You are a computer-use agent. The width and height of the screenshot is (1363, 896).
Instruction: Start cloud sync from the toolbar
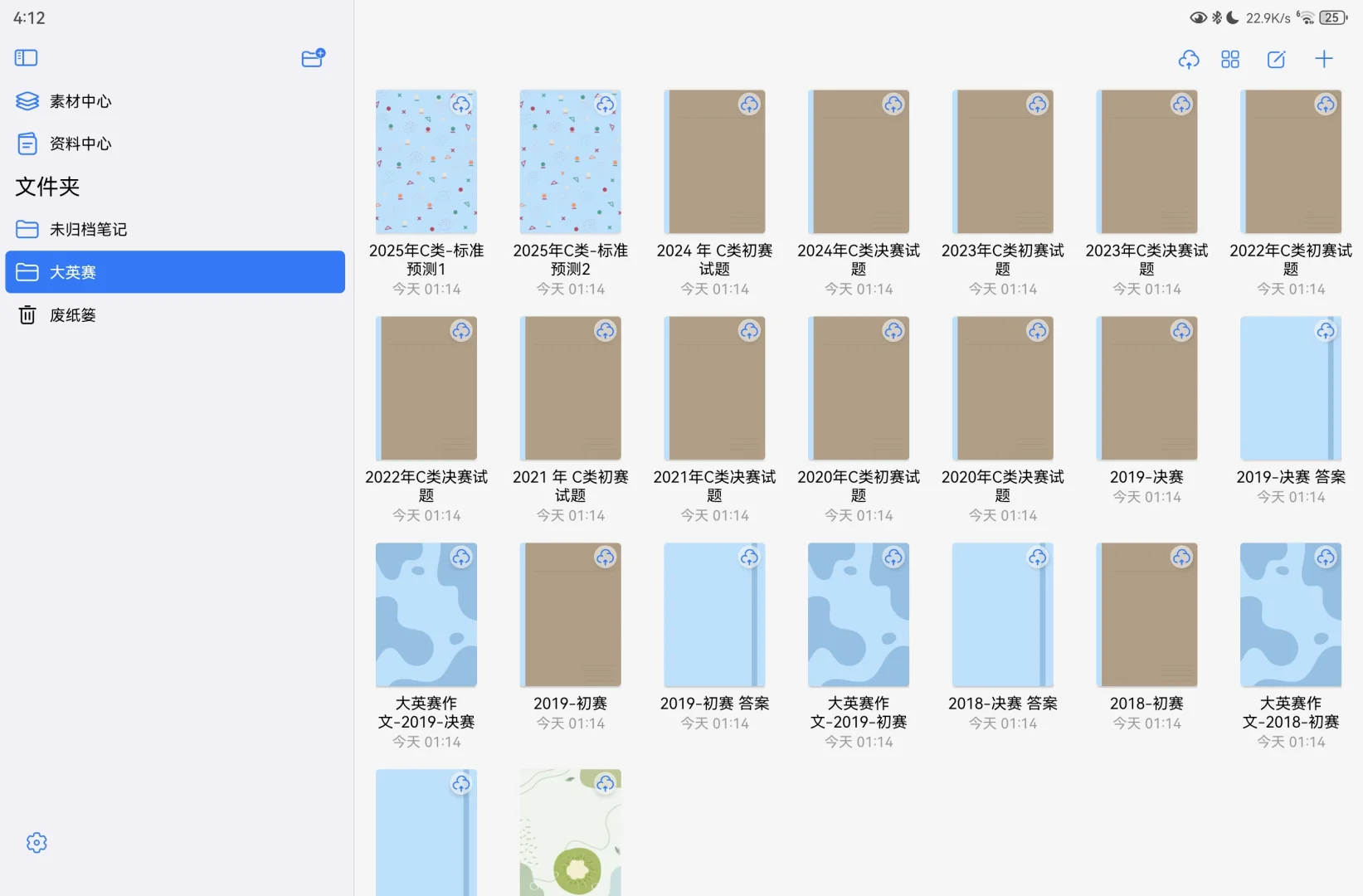point(1189,59)
